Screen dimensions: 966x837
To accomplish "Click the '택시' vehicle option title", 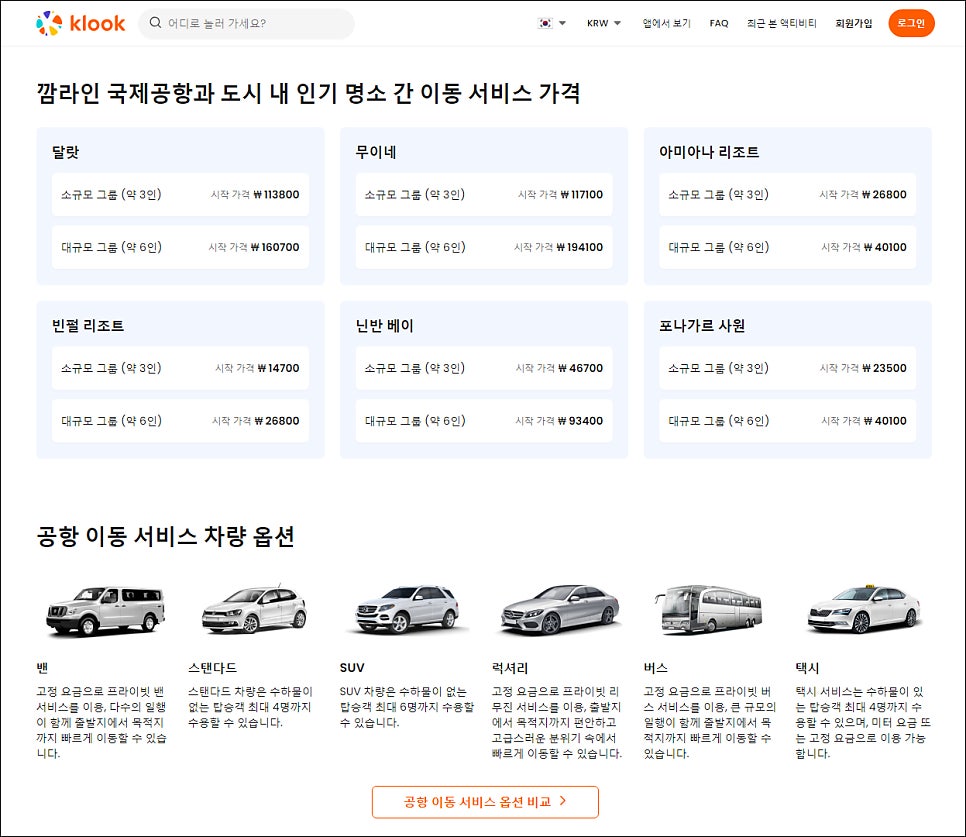I will [x=807, y=668].
